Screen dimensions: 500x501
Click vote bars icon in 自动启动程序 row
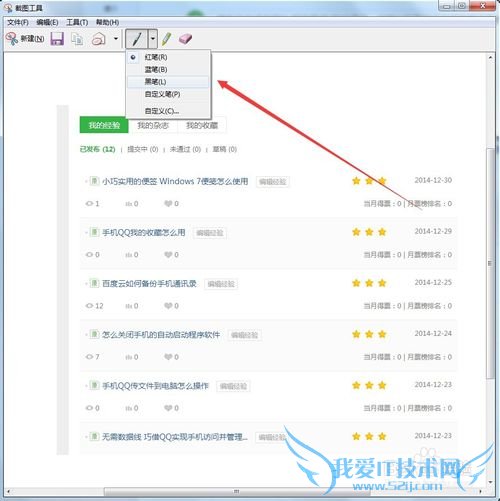(129, 357)
